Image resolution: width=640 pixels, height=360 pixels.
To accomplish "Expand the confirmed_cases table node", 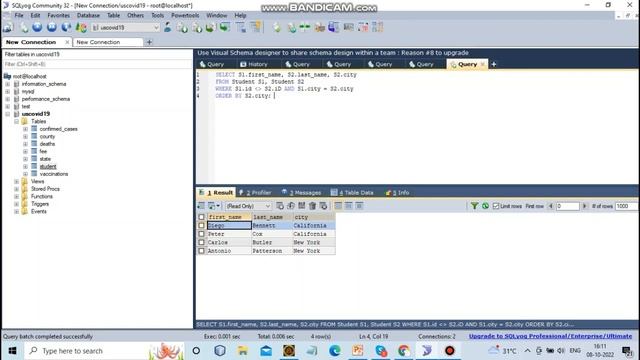I will tap(25, 129).
